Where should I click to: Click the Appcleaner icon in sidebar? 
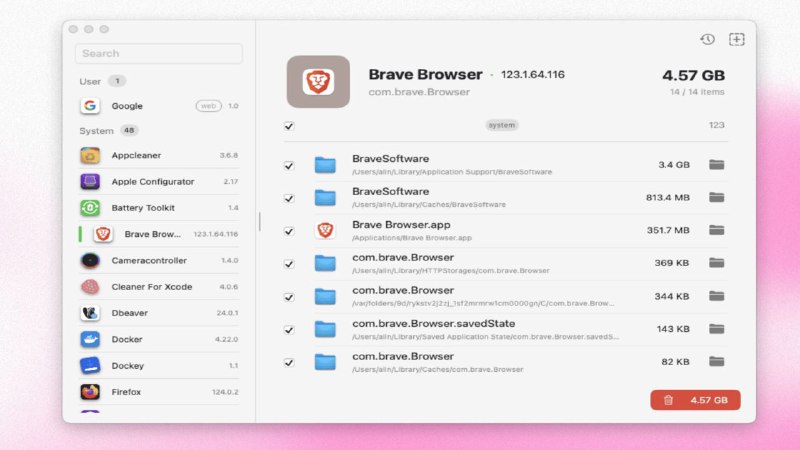click(90, 155)
